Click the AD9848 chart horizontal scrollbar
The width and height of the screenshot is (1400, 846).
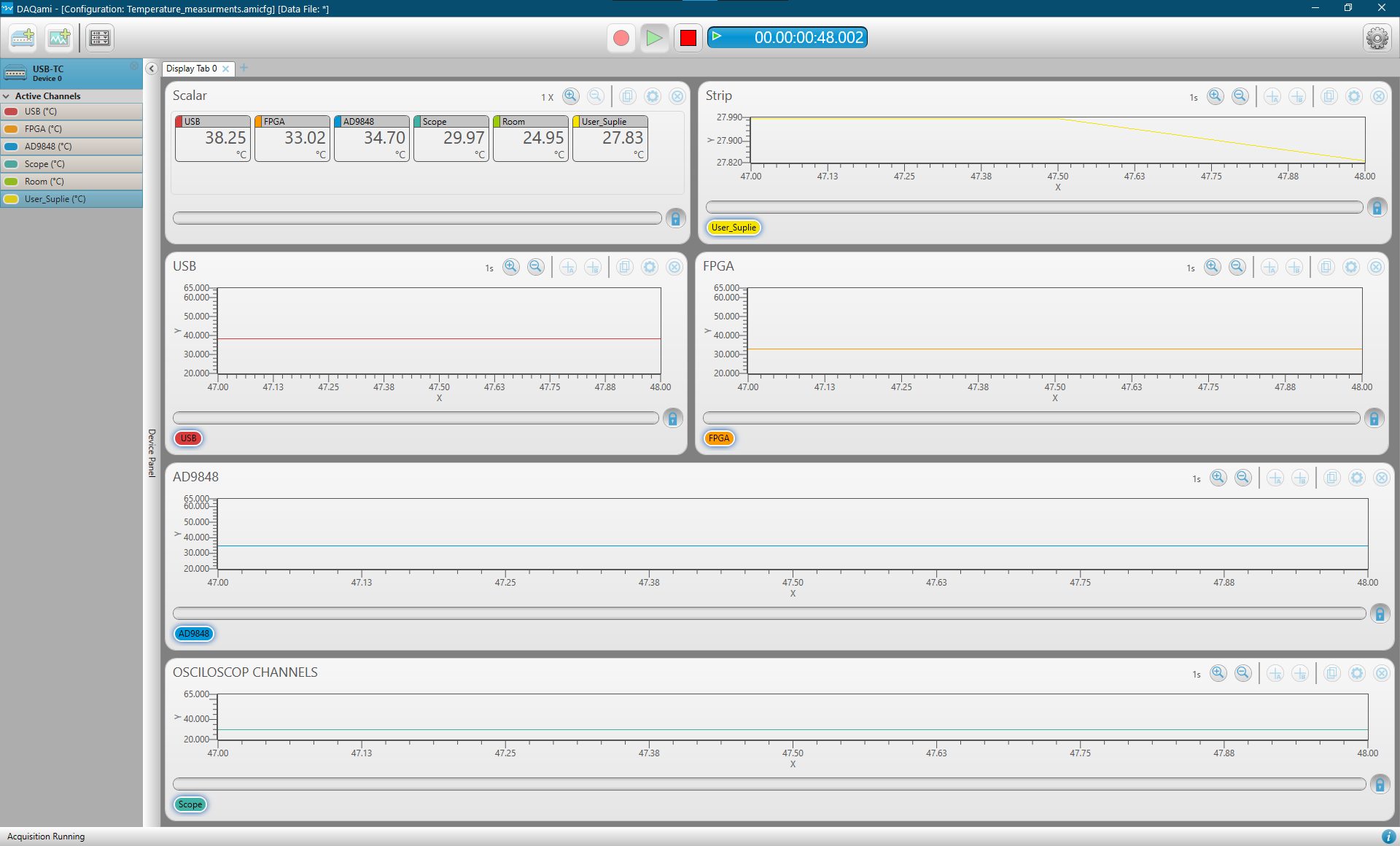pyautogui.click(x=769, y=613)
